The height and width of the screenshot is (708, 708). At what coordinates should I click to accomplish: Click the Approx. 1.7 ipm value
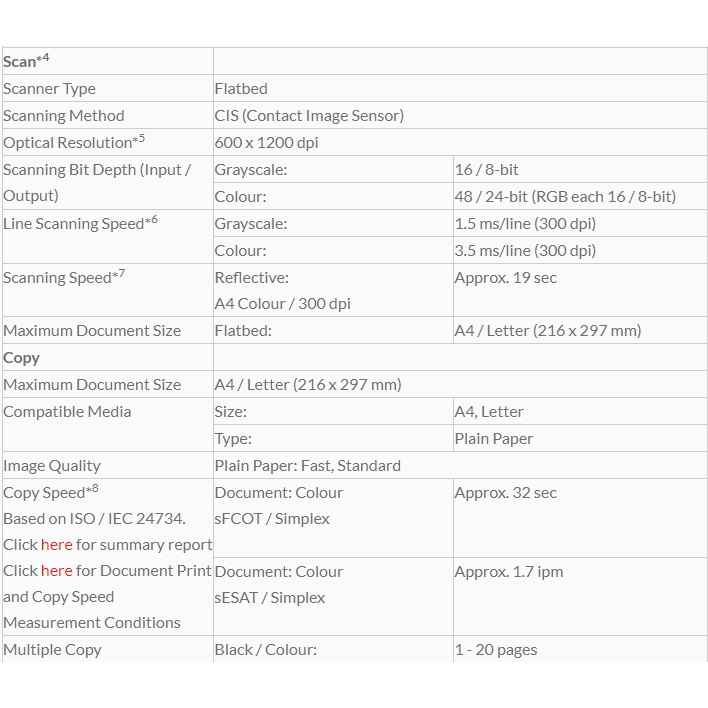tap(508, 572)
